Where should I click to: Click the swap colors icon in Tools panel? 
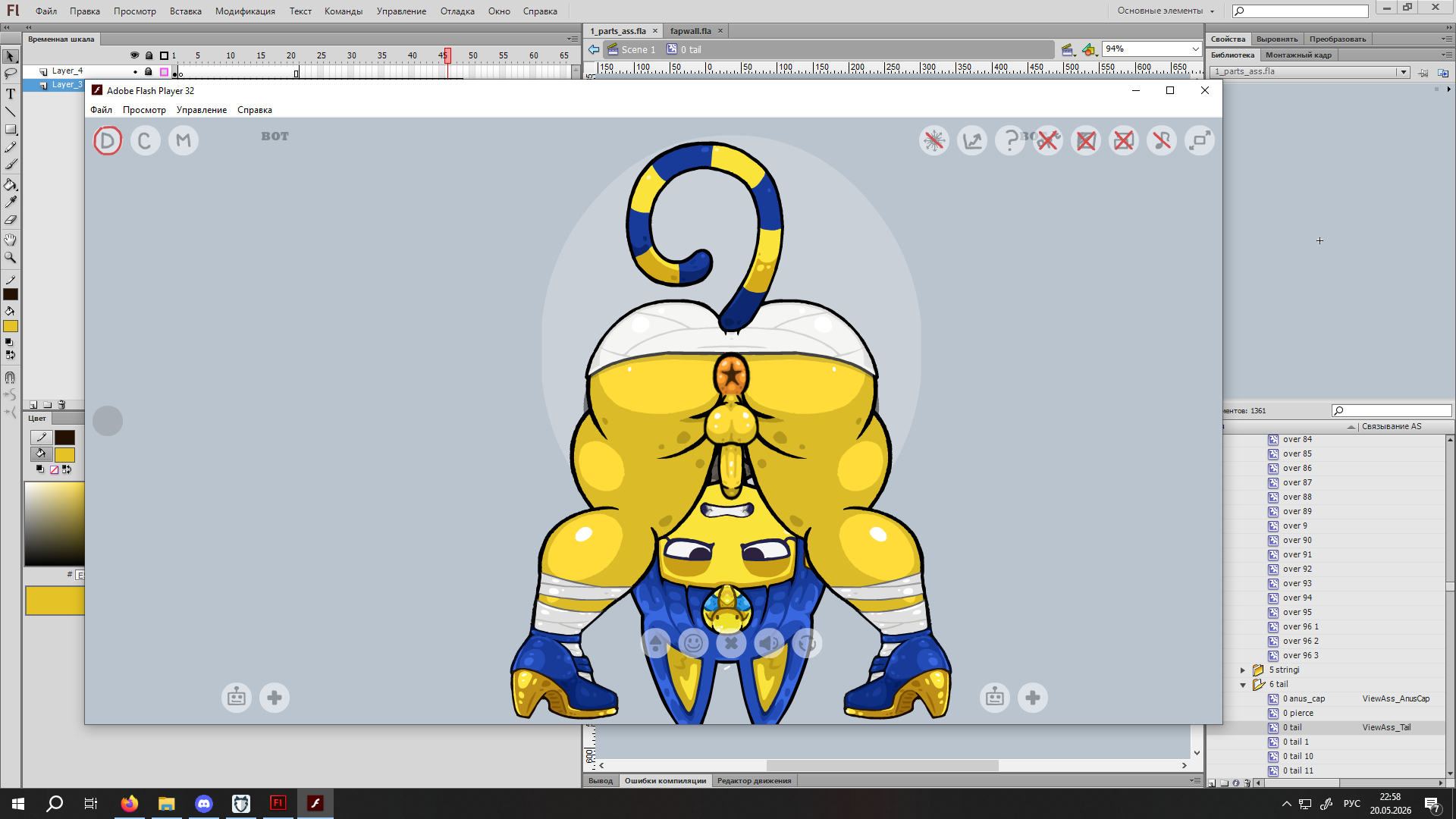pos(11,355)
